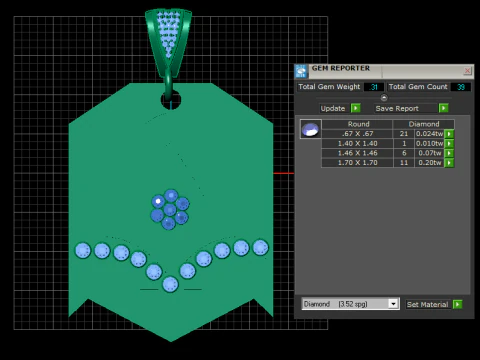The height and width of the screenshot is (360, 480).
Task: Click the Total Gem Weight label
Action: [x=329, y=87]
